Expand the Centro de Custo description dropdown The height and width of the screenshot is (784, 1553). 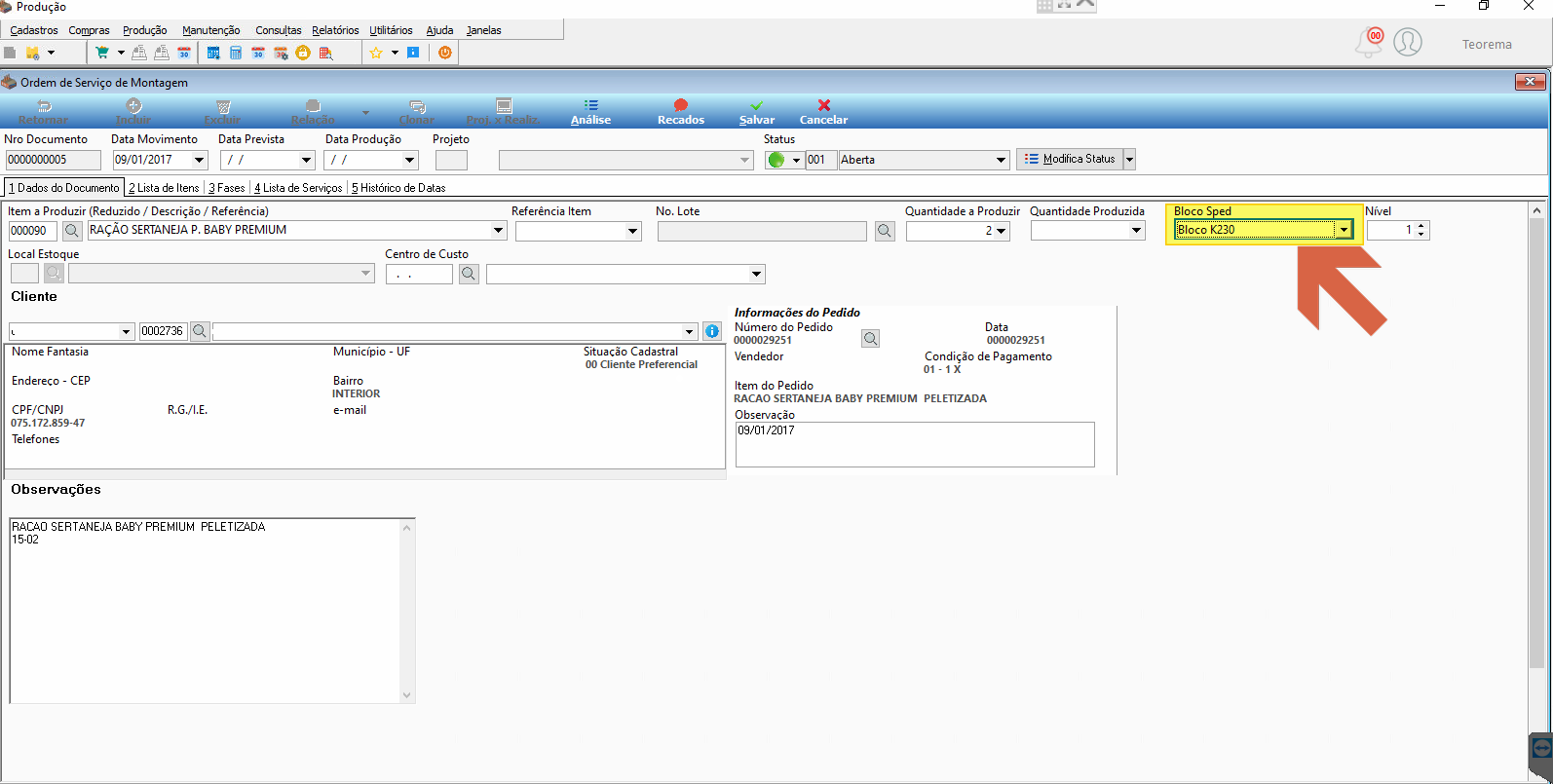pyautogui.click(x=756, y=275)
